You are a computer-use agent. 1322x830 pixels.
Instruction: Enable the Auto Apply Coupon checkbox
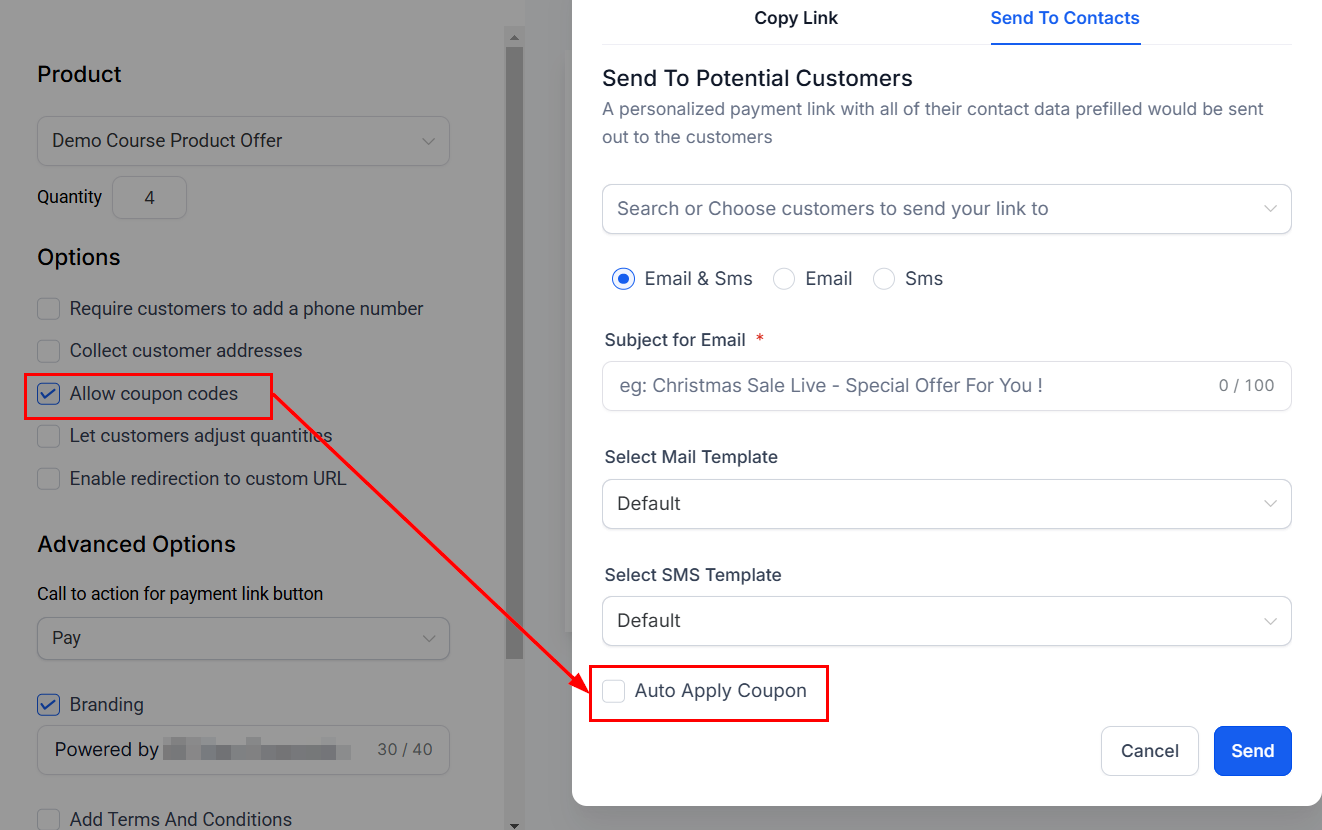[614, 691]
